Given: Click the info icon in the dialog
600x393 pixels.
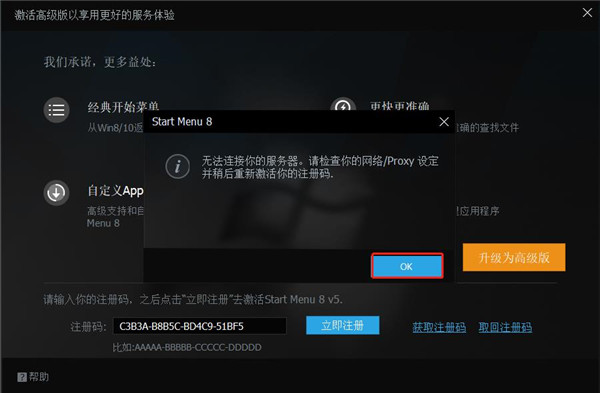Looking at the screenshot, I should (178, 166).
